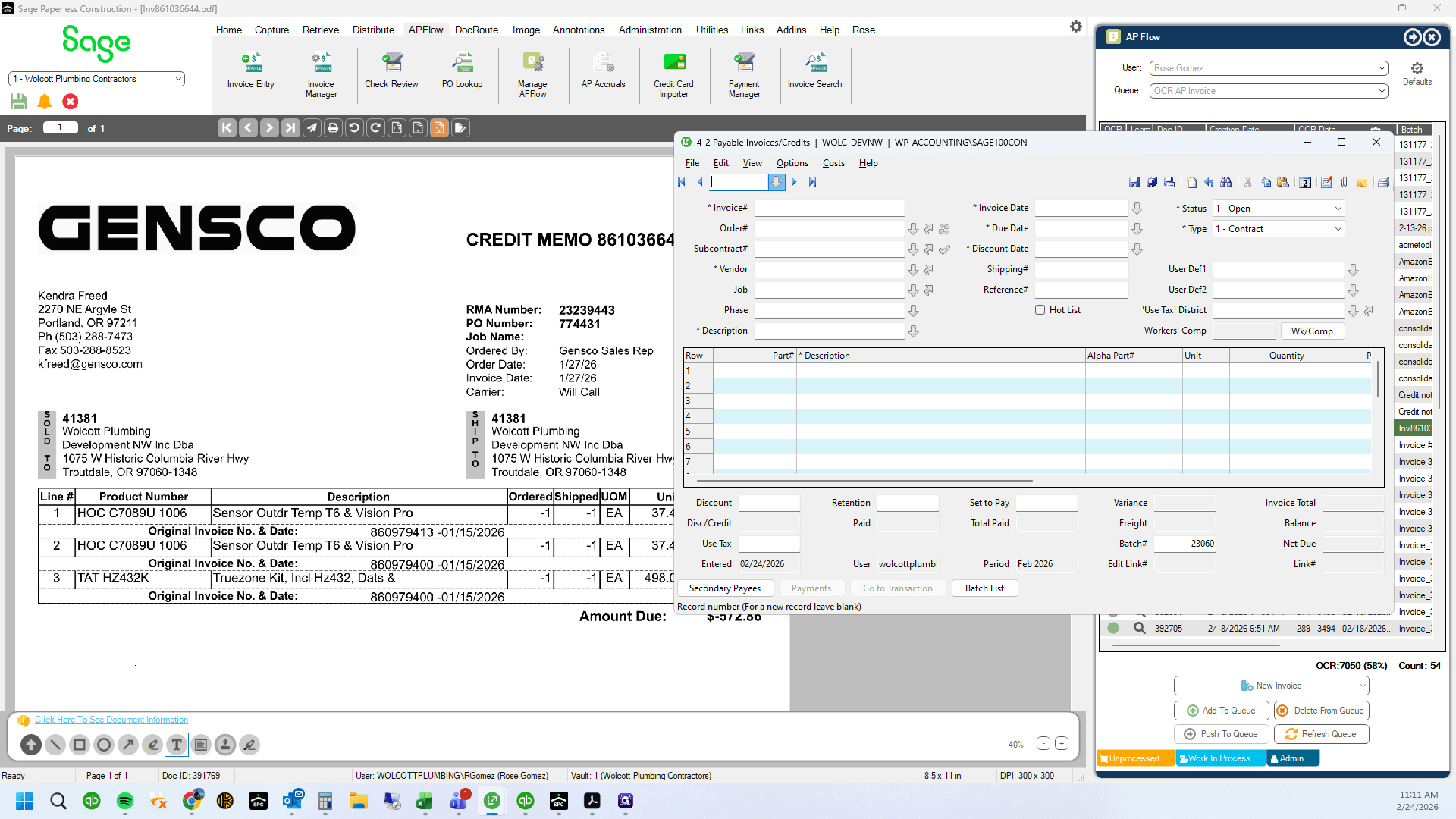Rotate document clockwise in viewer toolbar

[375, 128]
